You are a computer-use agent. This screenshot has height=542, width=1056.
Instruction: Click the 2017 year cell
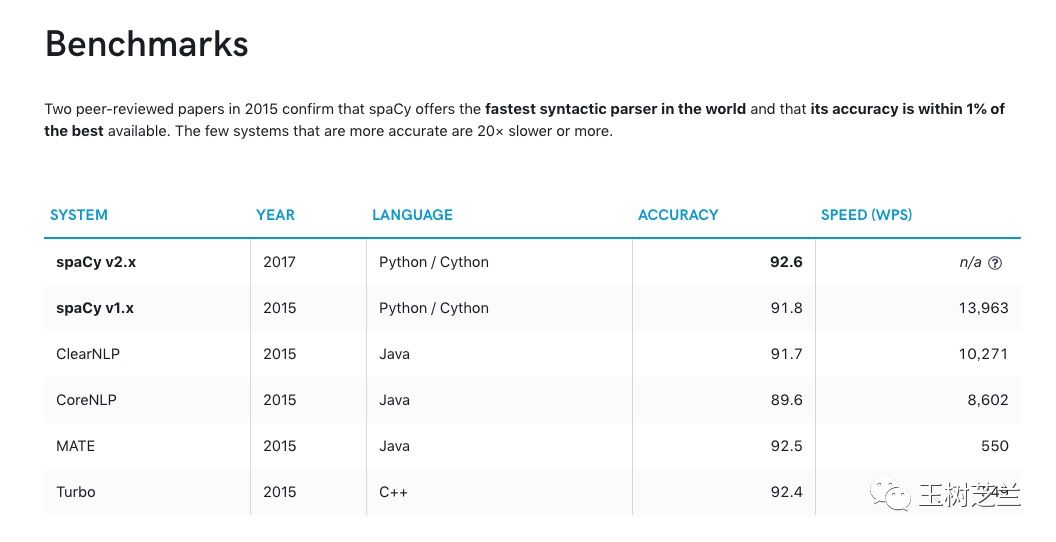tap(280, 262)
